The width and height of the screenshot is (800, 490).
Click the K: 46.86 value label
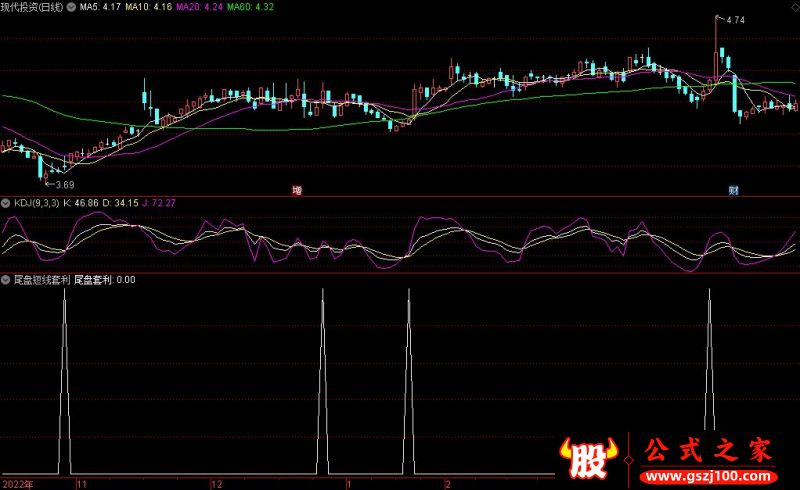pyautogui.click(x=82, y=203)
